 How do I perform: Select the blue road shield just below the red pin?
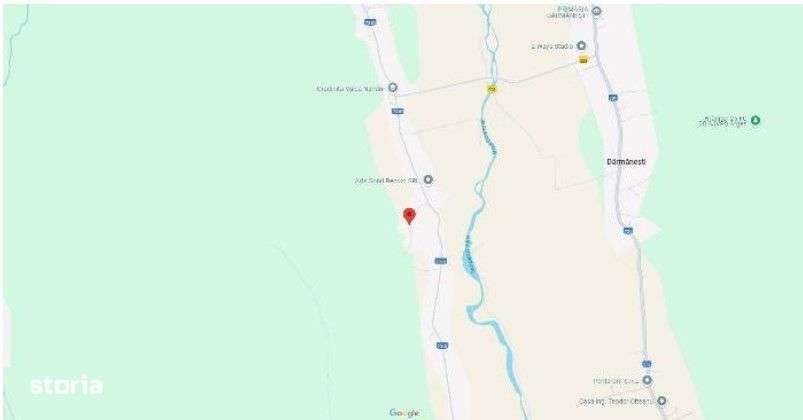440,261
